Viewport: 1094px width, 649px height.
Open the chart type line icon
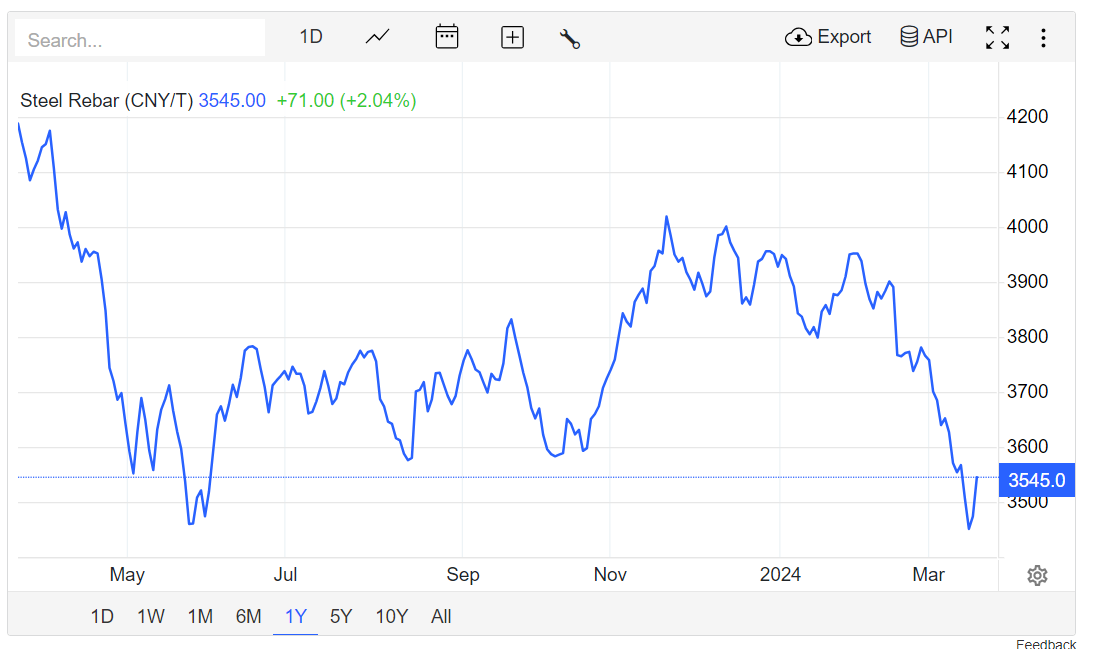click(377, 37)
